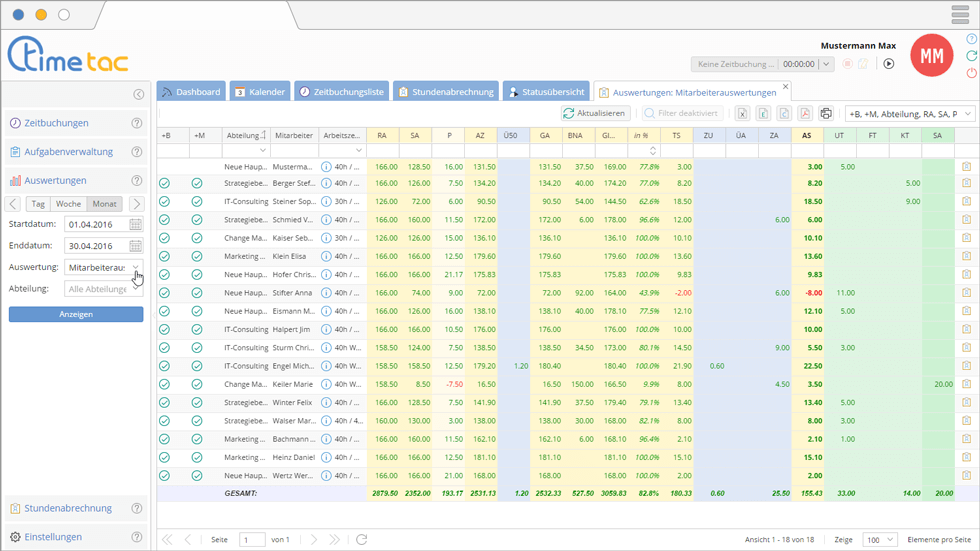Collapse the left sidebar panel

click(x=138, y=94)
